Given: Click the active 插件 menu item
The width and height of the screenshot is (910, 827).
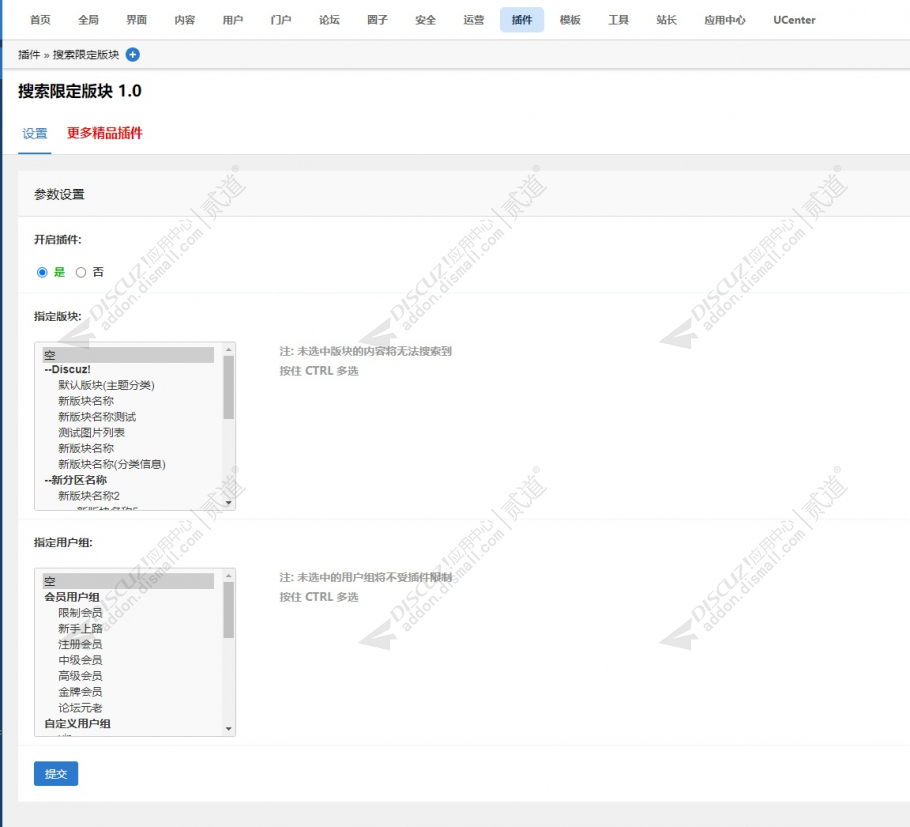Looking at the screenshot, I should (522, 20).
